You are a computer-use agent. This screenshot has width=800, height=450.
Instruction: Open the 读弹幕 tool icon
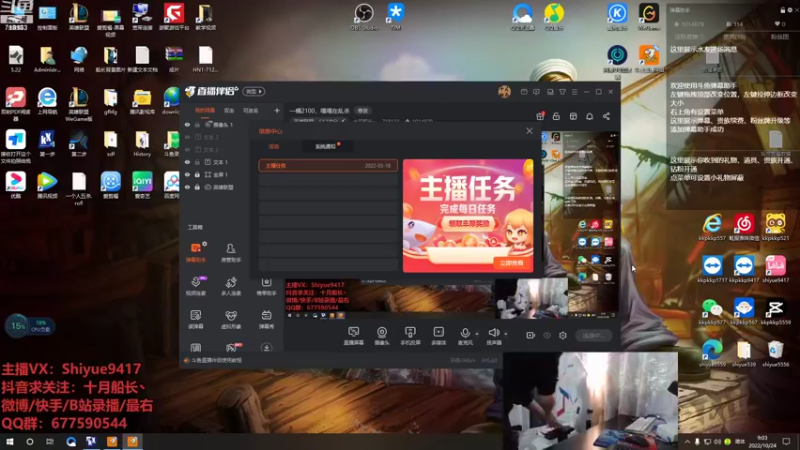tap(196, 319)
